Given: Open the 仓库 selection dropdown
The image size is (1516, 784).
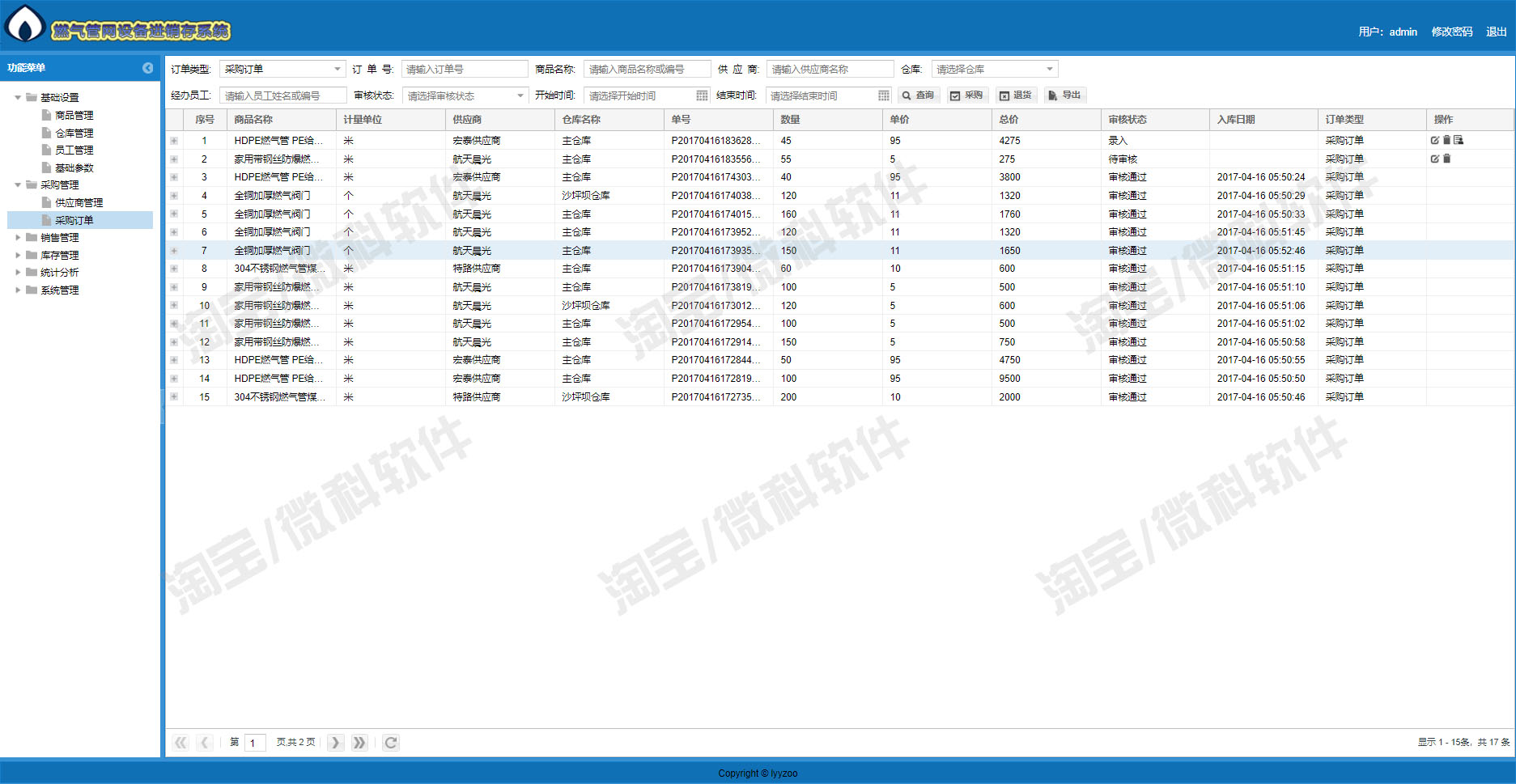Looking at the screenshot, I should tap(1050, 69).
